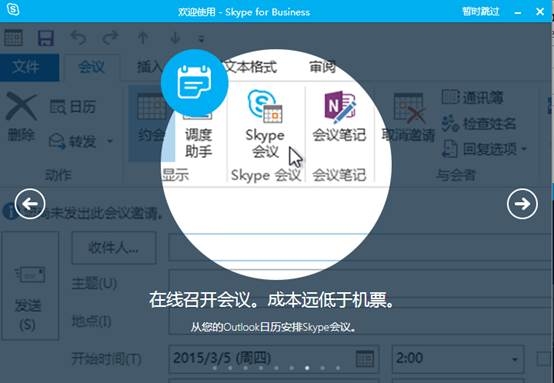Image resolution: width=554 pixels, height=383 pixels.
Task: Click into the 地点 location field
Action: 360,321
